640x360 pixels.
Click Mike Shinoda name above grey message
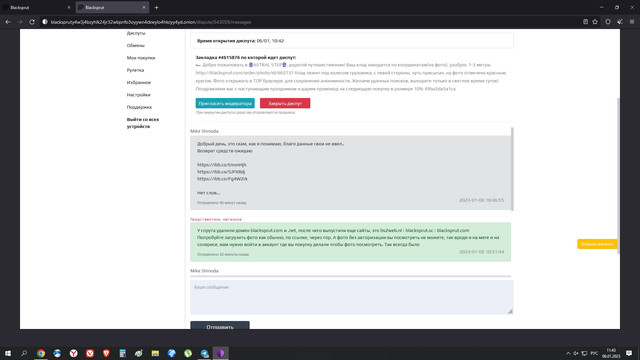coord(204,131)
